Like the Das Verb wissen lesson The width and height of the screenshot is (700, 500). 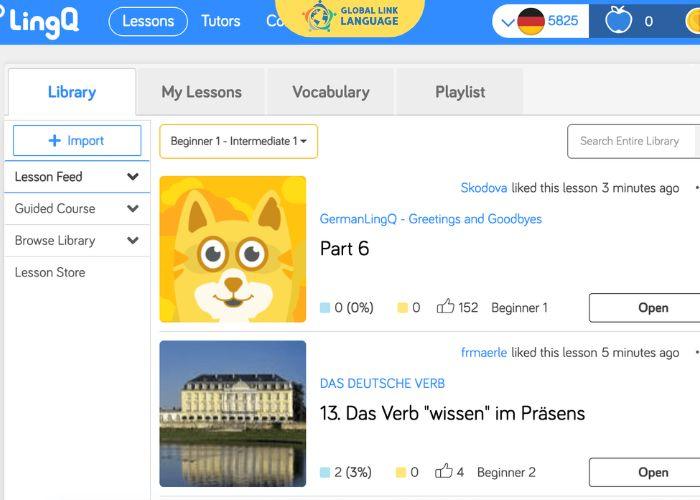[444, 471]
